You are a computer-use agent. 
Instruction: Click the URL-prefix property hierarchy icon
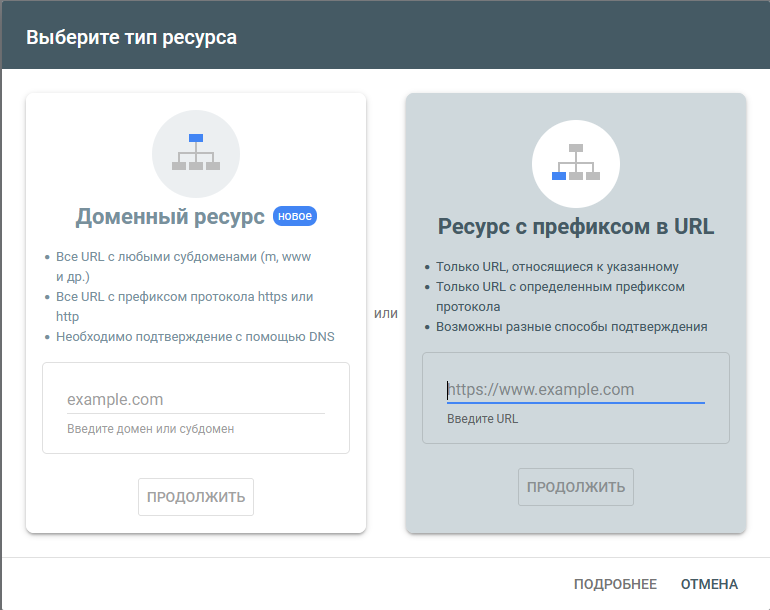point(576,162)
